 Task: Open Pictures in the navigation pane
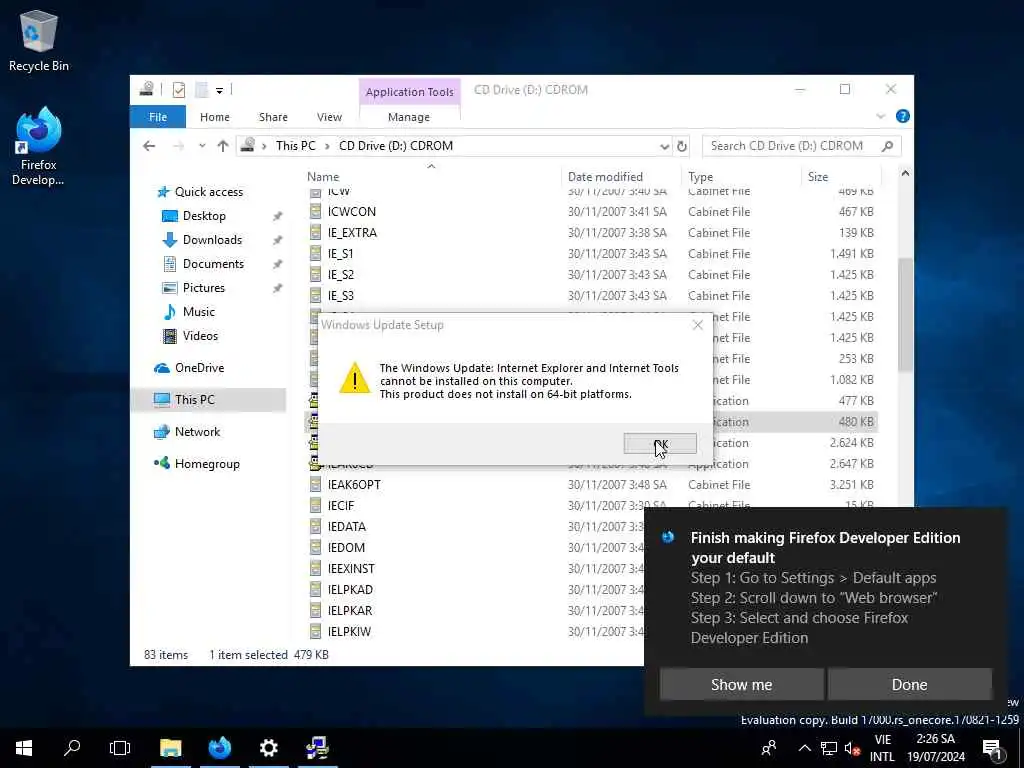[x=193, y=288]
